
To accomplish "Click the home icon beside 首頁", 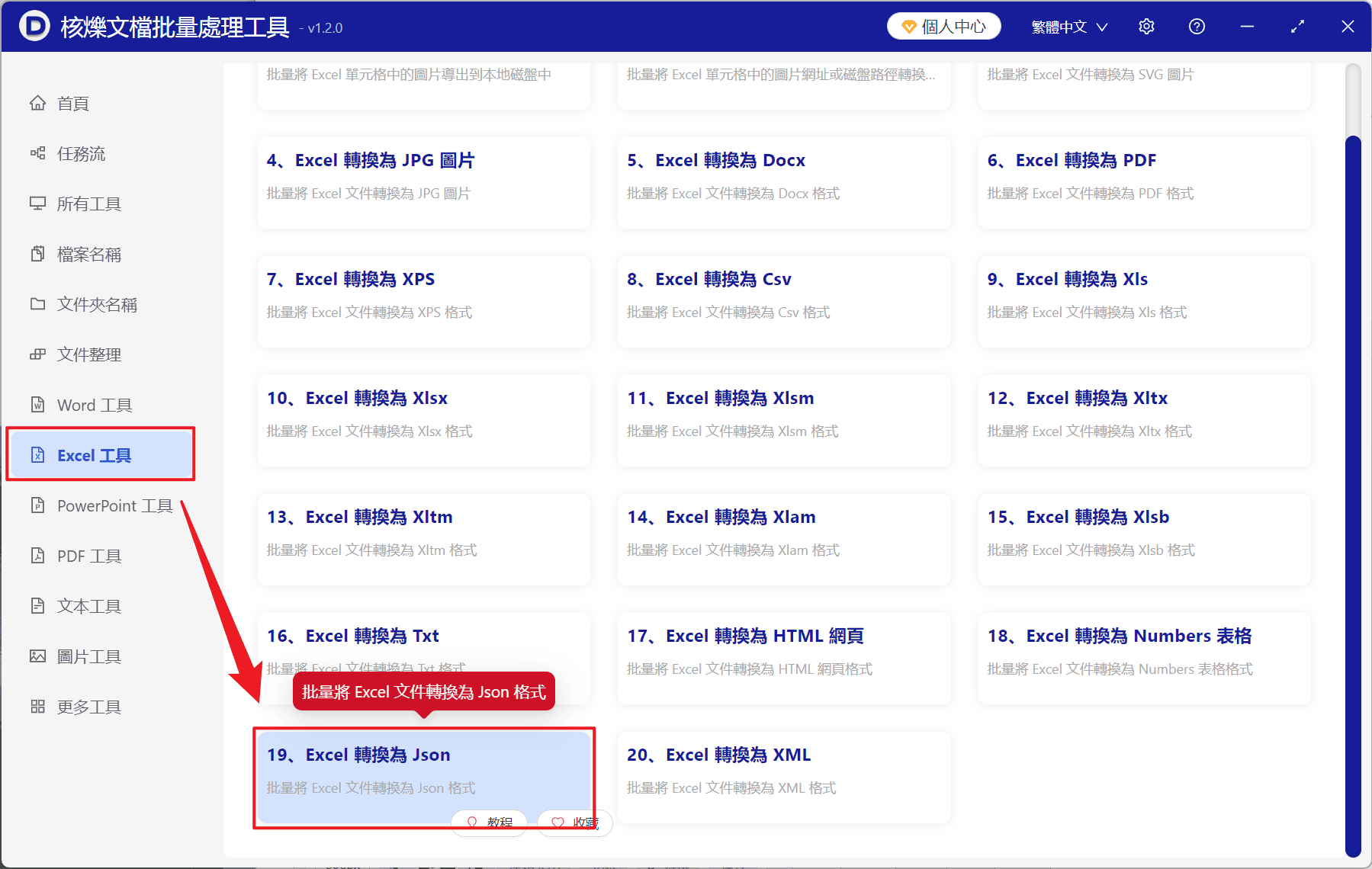I will point(37,103).
